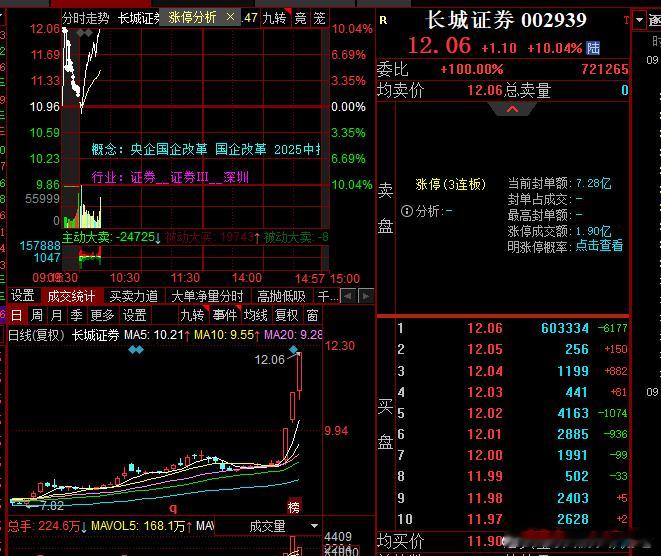Image resolution: width=661 pixels, height=556 pixels.
Task: Open 复权 adjustment options
Action: point(287,315)
